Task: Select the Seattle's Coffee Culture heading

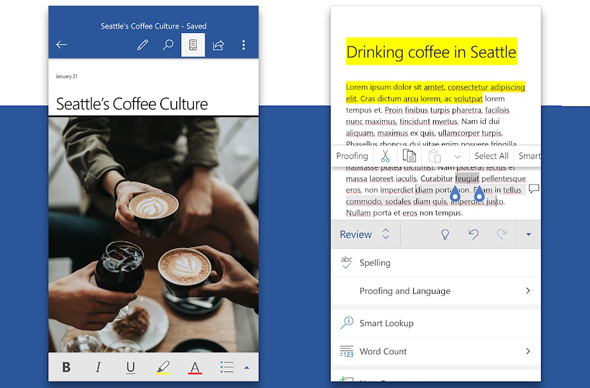Action: (132, 104)
